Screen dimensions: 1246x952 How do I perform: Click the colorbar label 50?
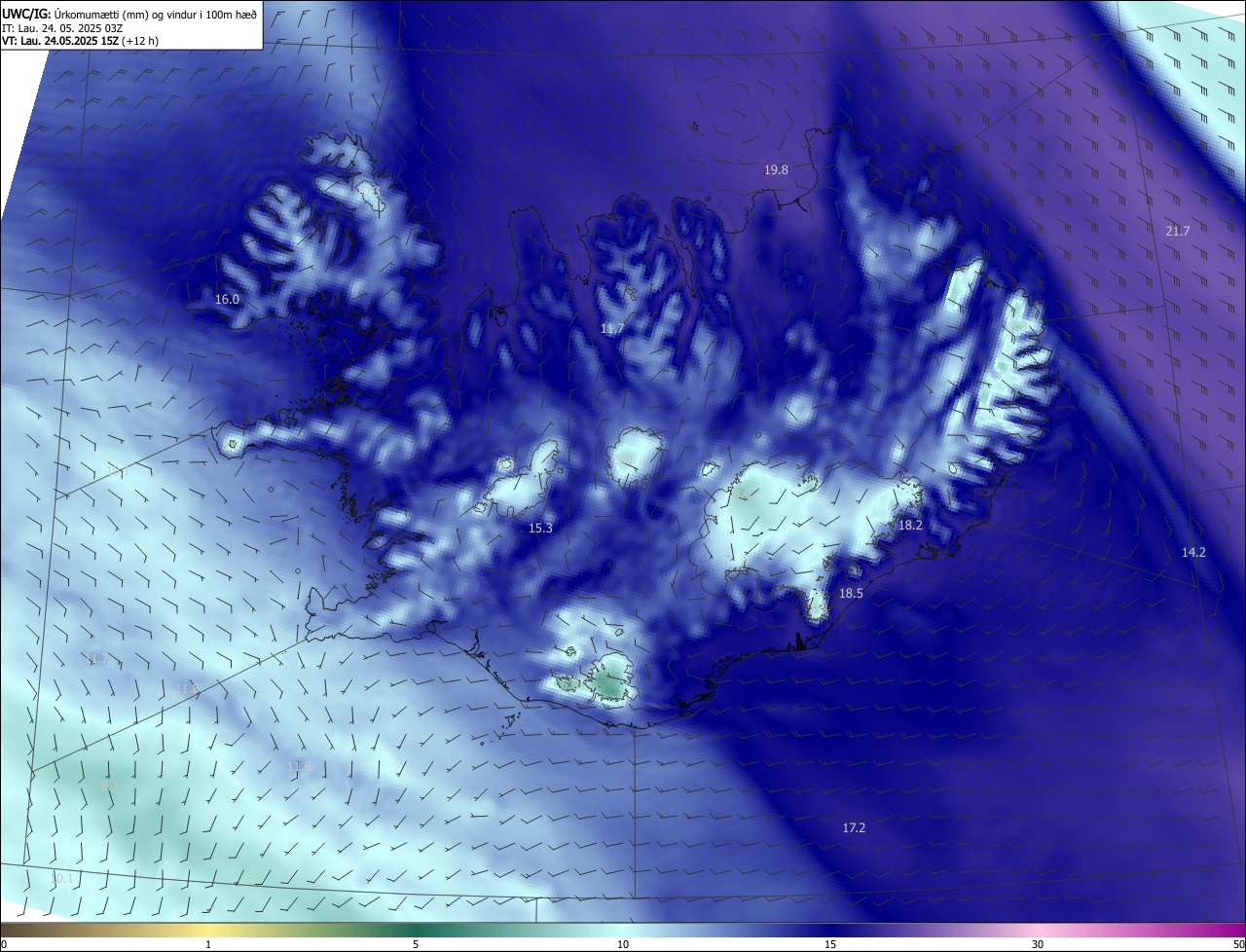(x=1238, y=944)
